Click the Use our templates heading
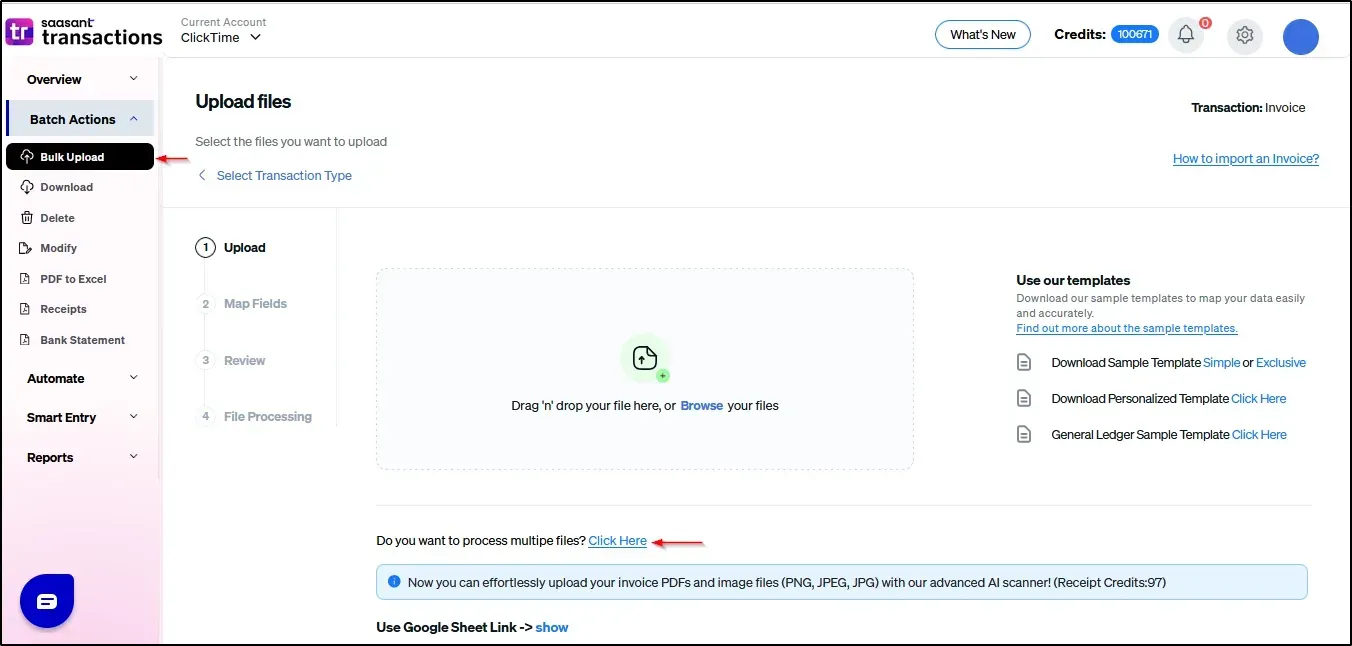1352x646 pixels. pyautogui.click(x=1073, y=280)
